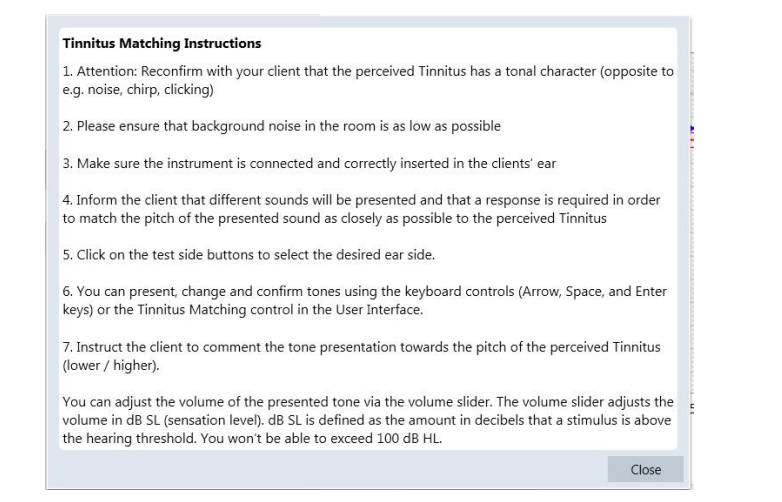Select instruction 2 about background noise

click(281, 126)
